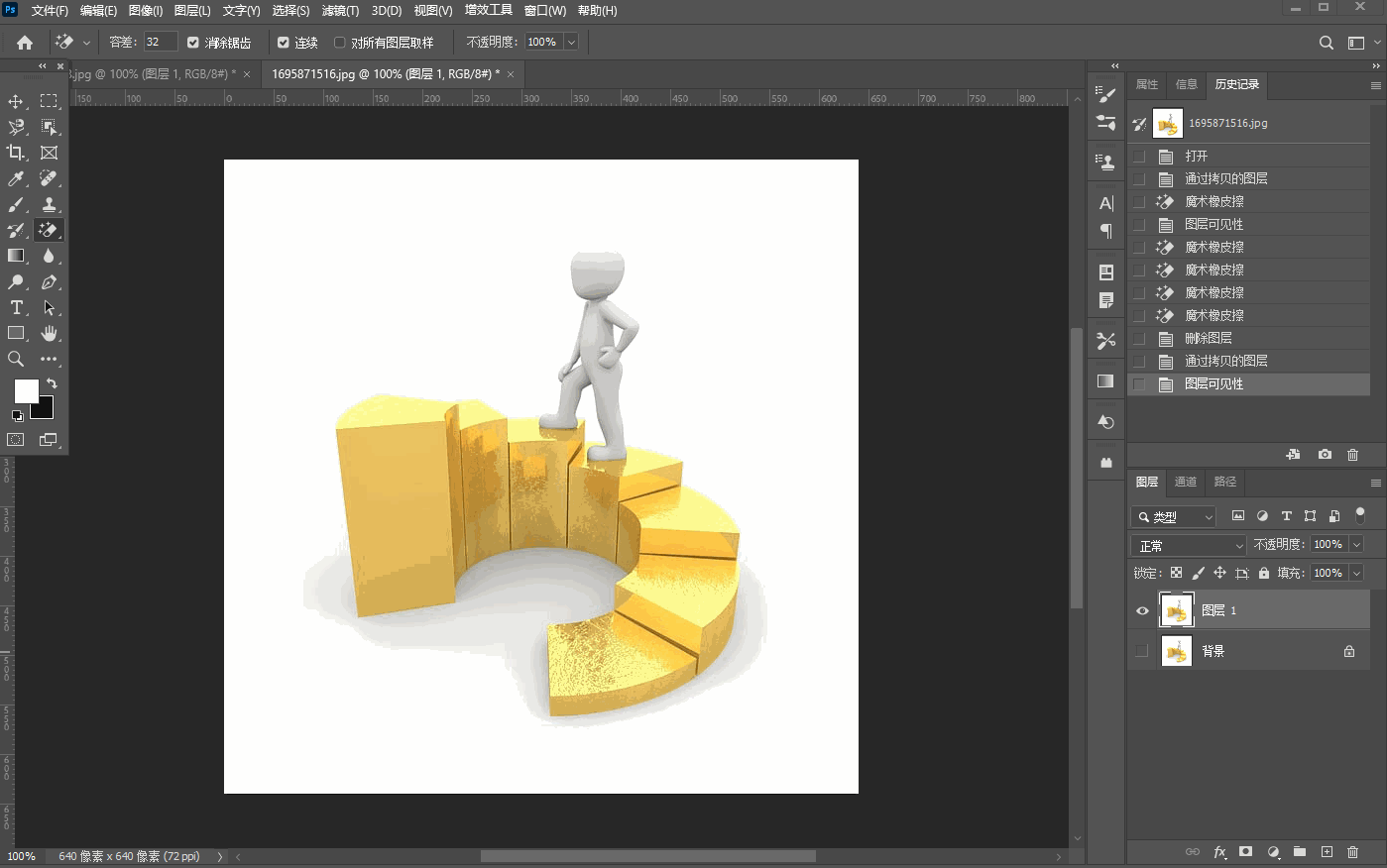
Task: Choose the Object Selection tool
Action: click(49, 127)
